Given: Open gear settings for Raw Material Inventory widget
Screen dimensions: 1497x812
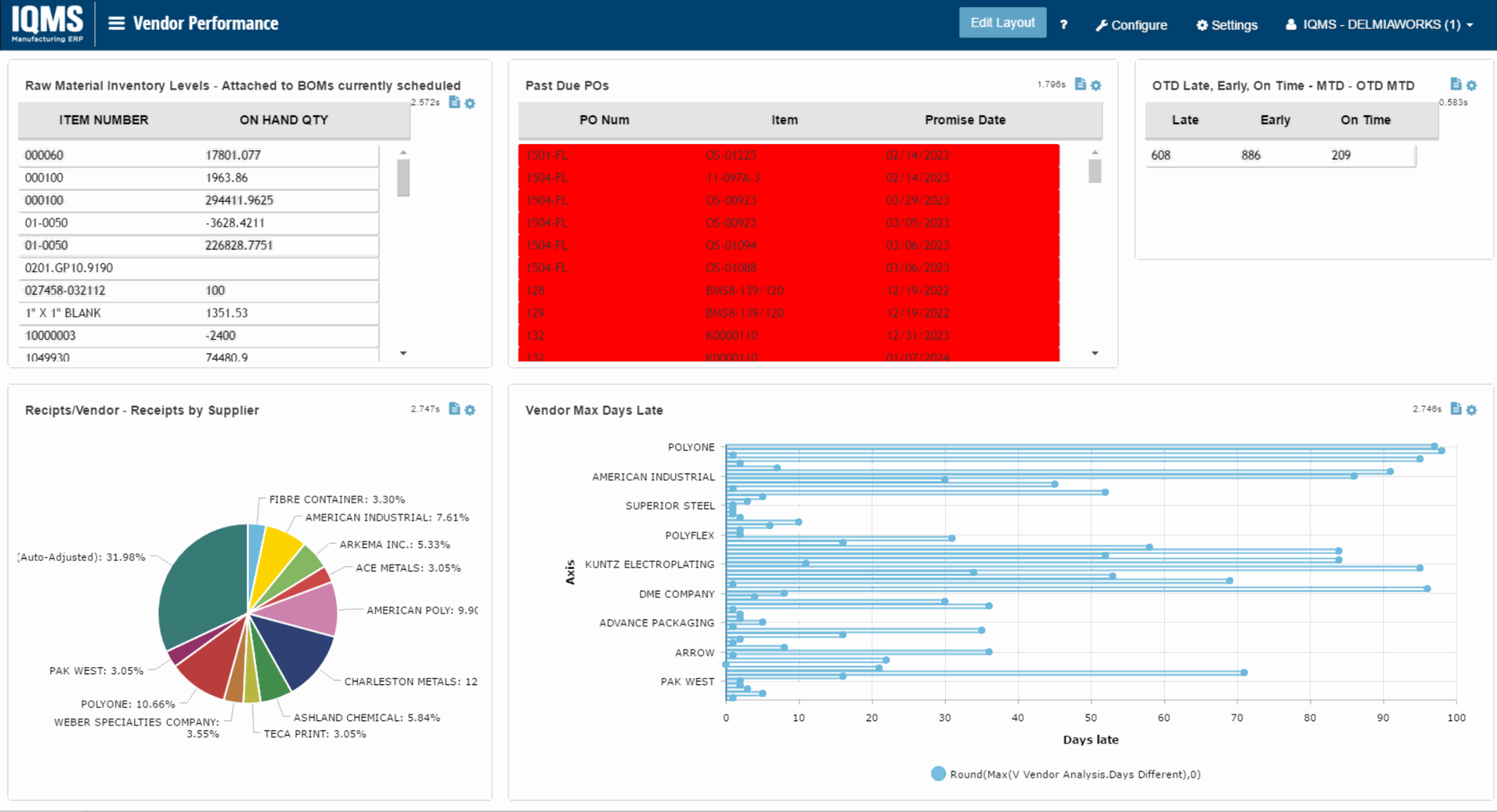Looking at the screenshot, I should pyautogui.click(x=470, y=104).
